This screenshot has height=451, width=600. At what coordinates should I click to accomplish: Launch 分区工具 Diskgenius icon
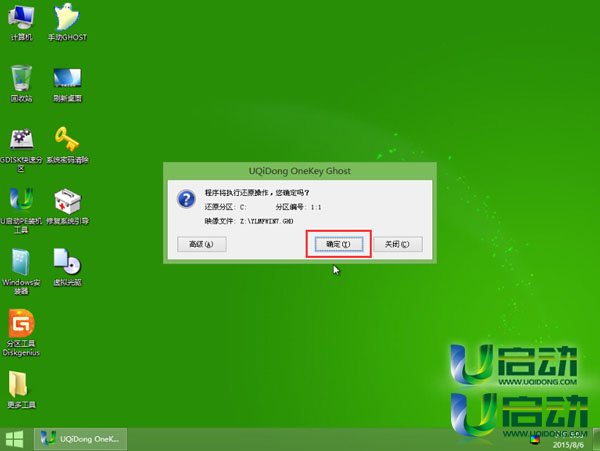(x=21, y=333)
